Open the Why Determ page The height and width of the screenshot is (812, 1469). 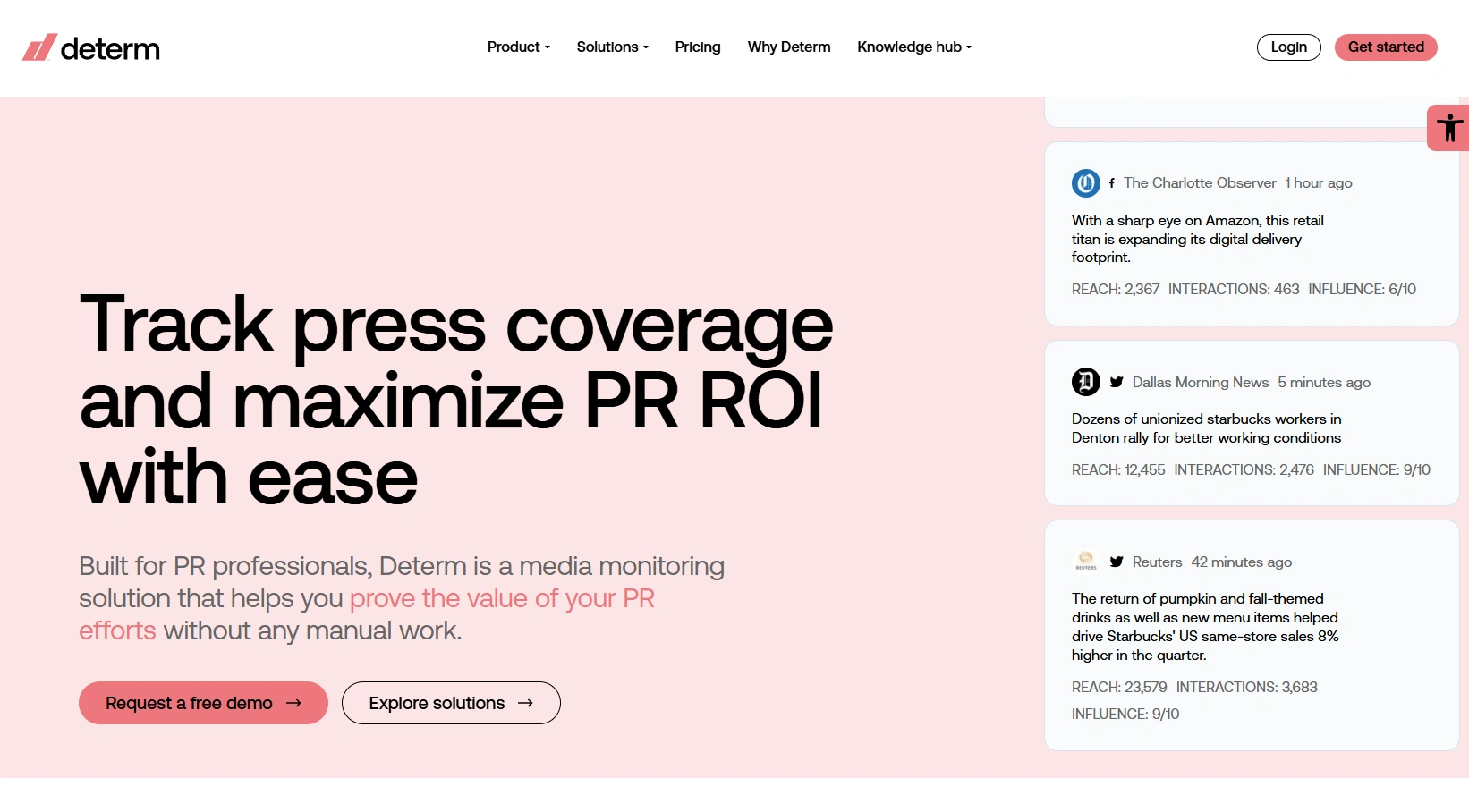coord(789,47)
